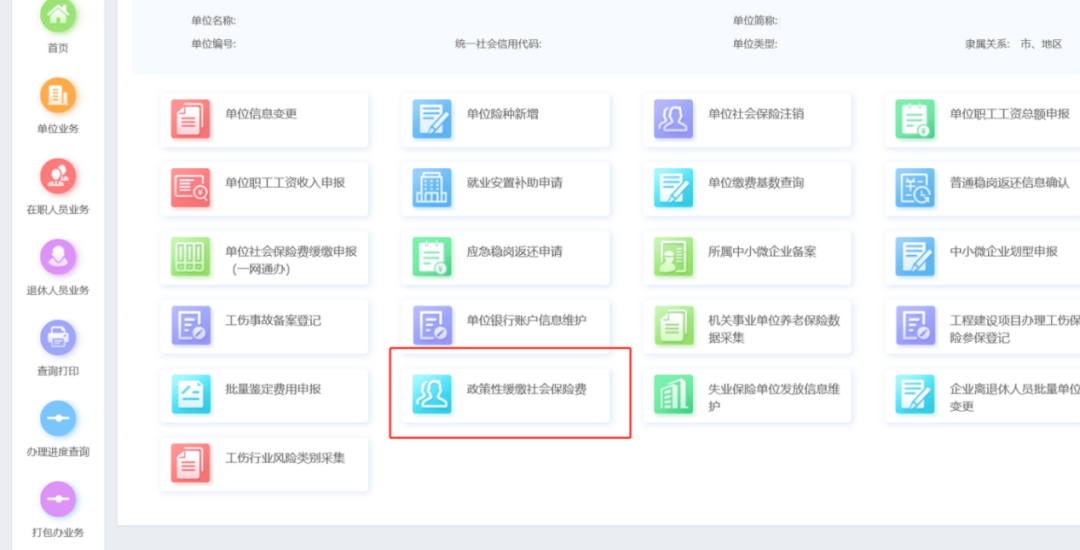Open 中小微企业划型申报 text link
Image resolution: width=1080 pixels, height=550 pixels.
(1004, 252)
